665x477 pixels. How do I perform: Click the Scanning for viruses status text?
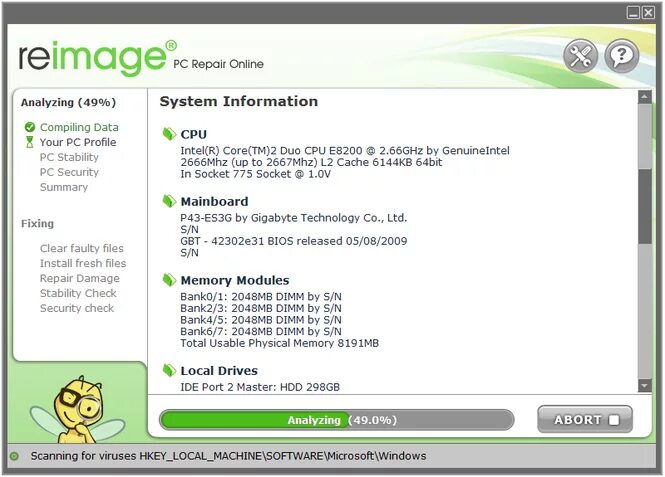coord(228,456)
